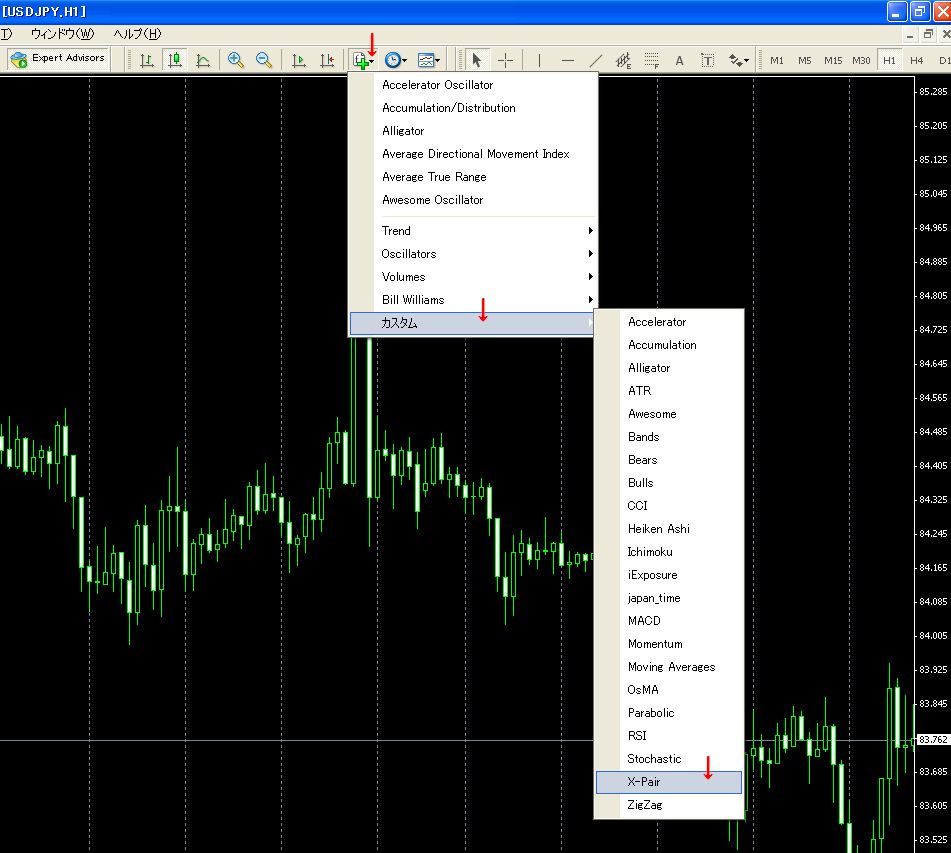Select Accelerator custom indicator
This screenshot has height=853, width=951.
(x=669, y=322)
